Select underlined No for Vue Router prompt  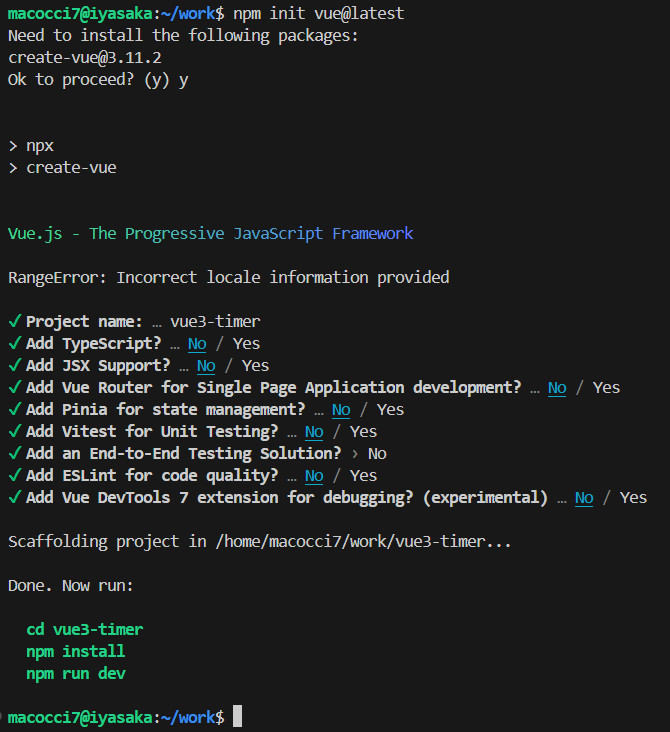557,387
